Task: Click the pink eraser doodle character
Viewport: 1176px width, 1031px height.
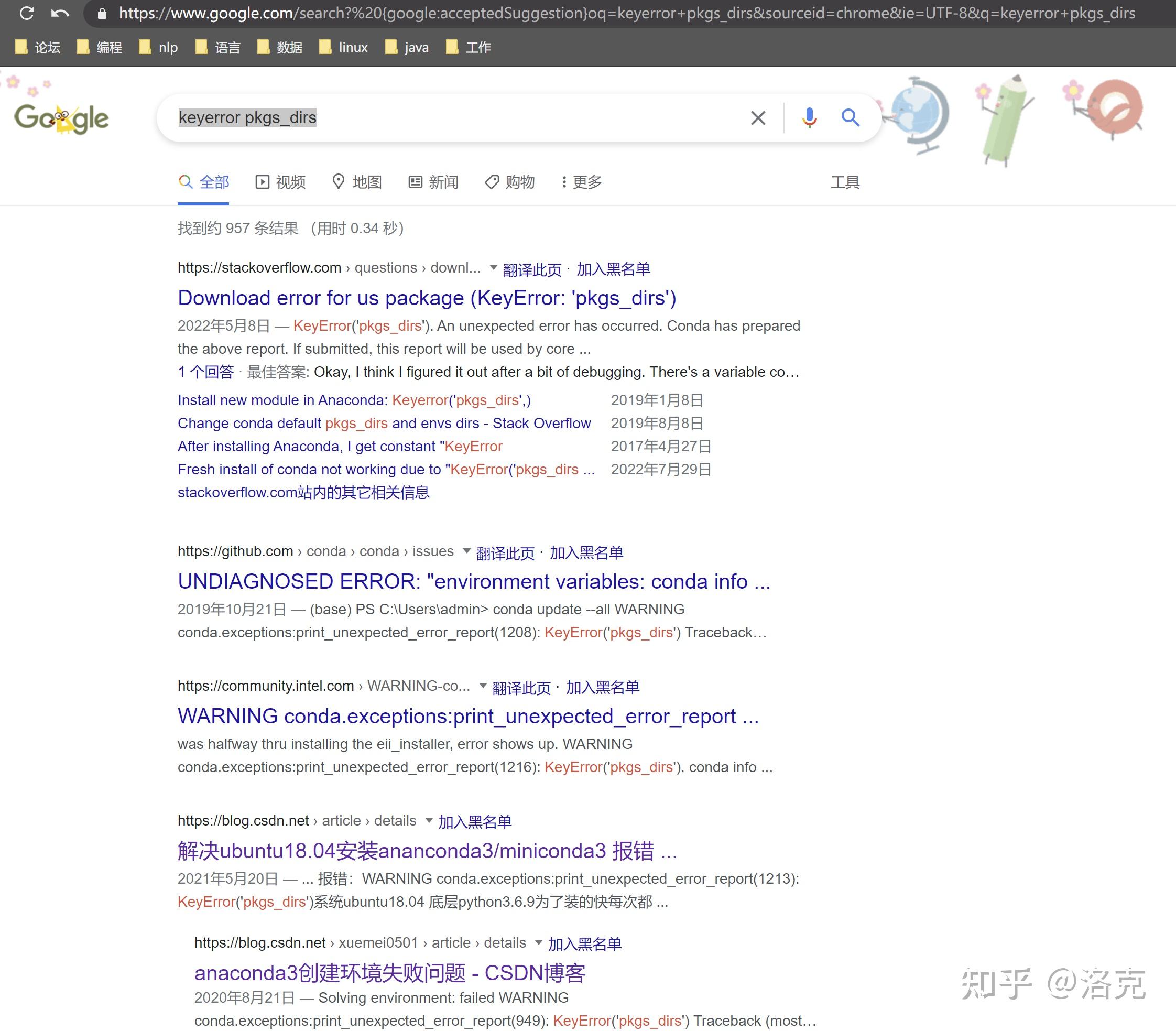Action: [x=1105, y=110]
